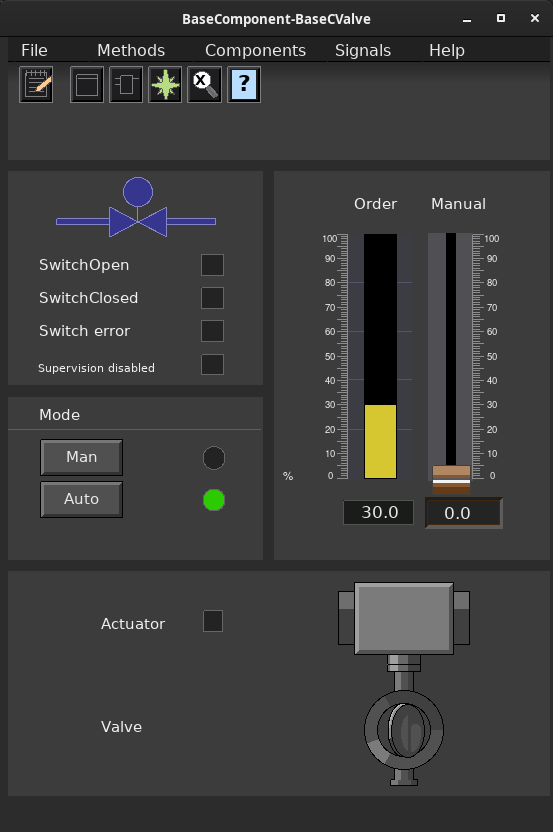Click the green star crossreference icon
This screenshot has width=553, height=832.
tap(166, 84)
